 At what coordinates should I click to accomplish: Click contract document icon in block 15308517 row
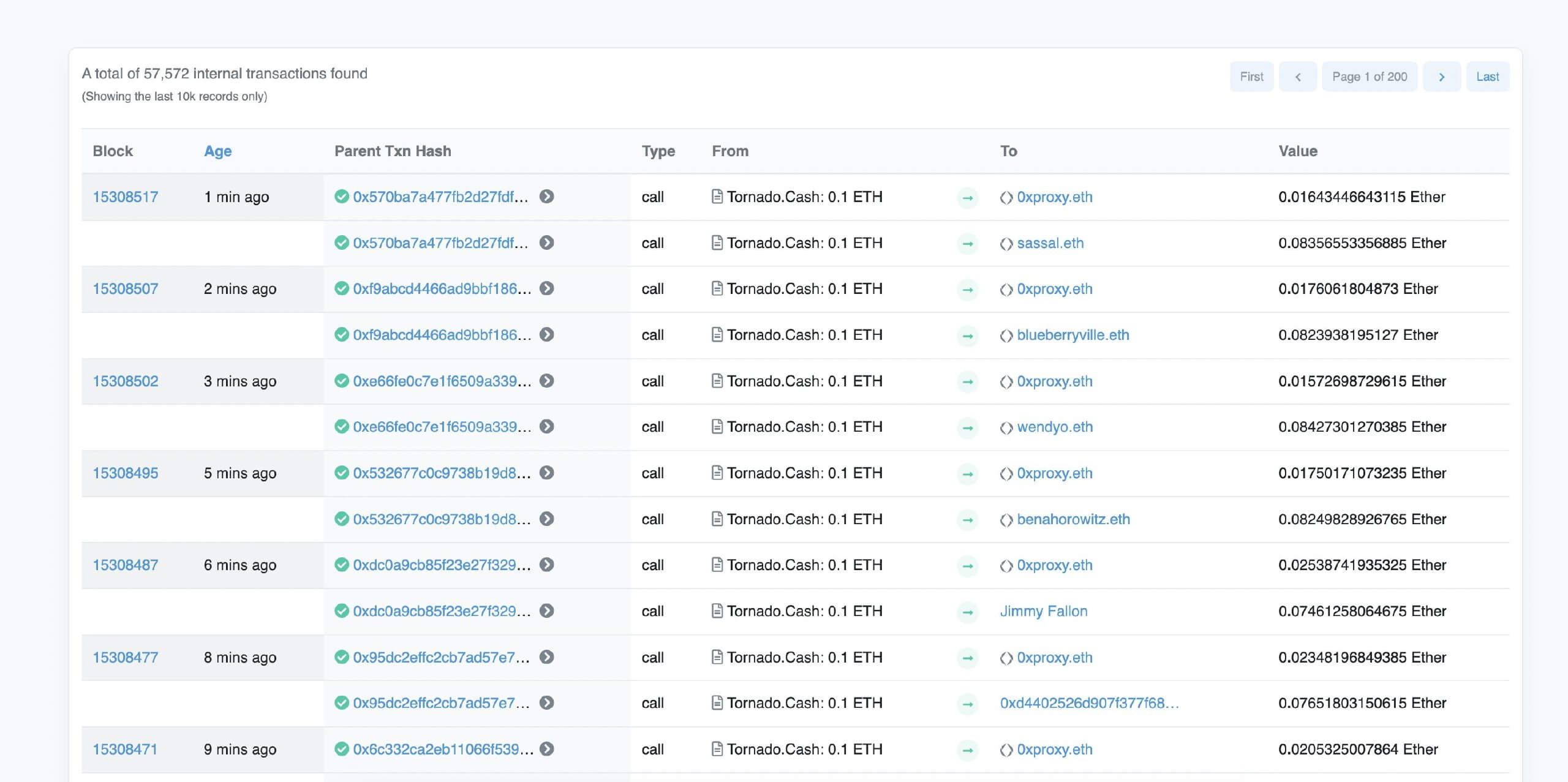coord(717,197)
